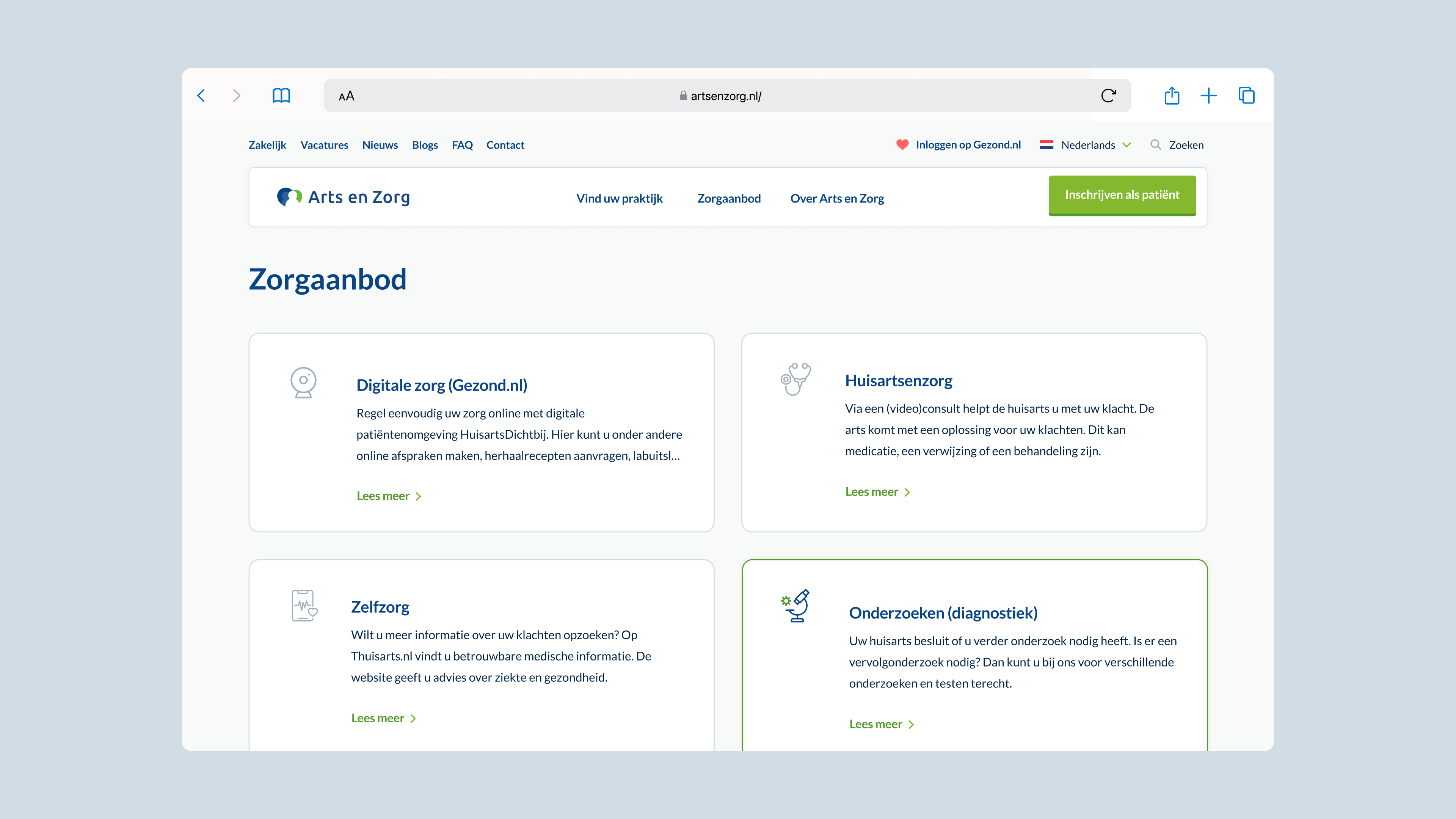Open the Vacatures top link
Screen dimensions: 1456x819
[324, 145]
